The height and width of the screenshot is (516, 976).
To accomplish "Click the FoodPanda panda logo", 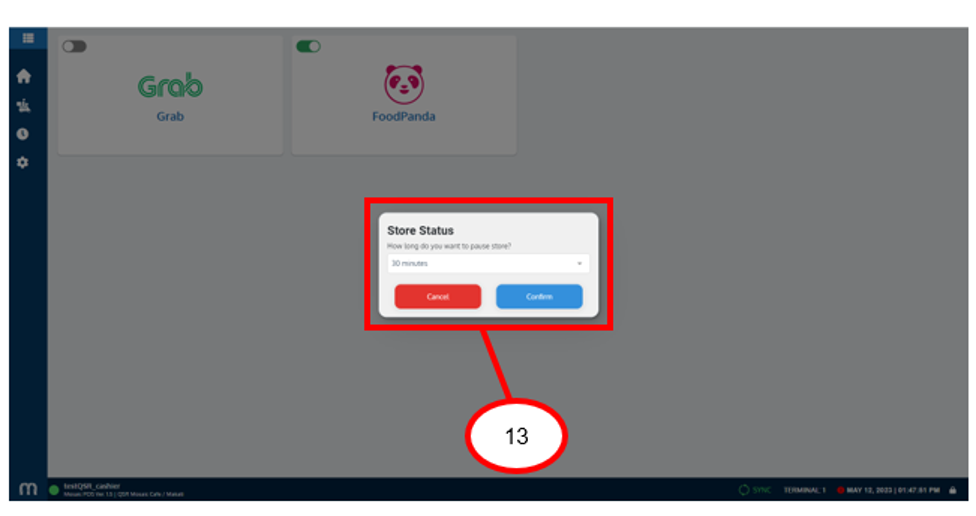I will [x=403, y=84].
